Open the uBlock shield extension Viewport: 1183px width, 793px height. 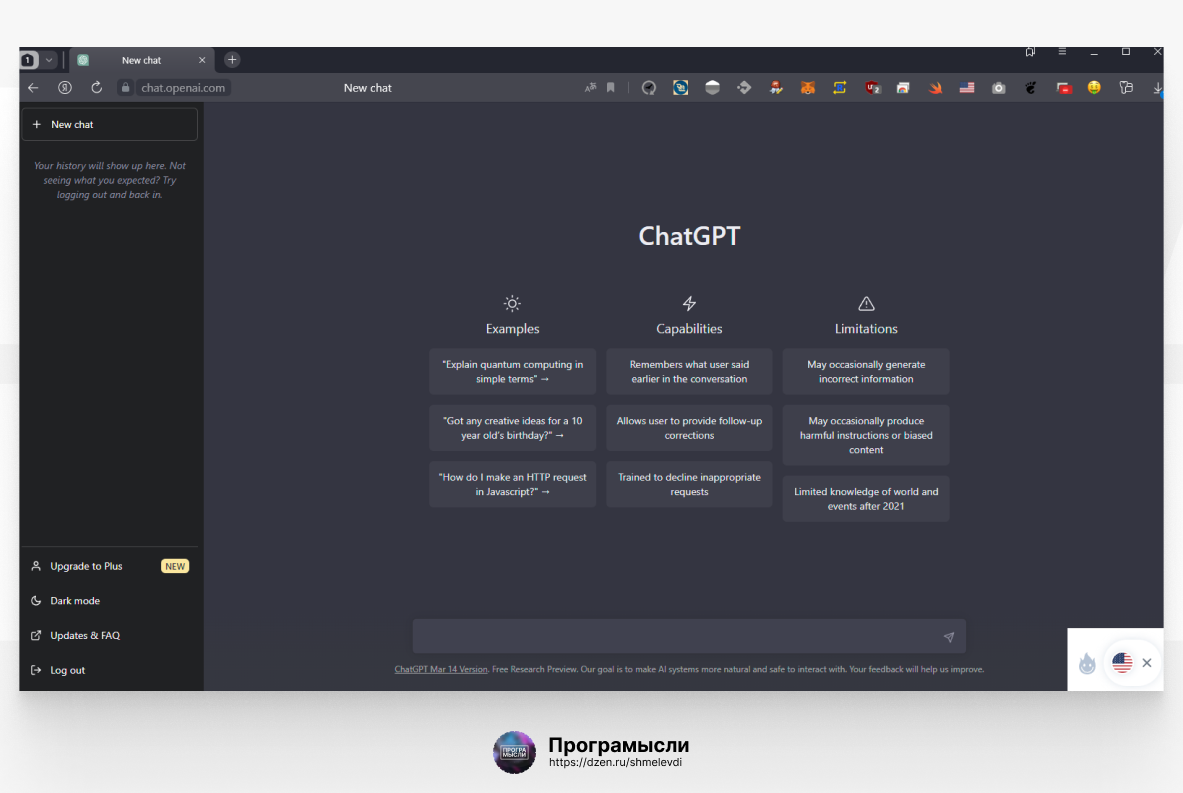pos(872,88)
